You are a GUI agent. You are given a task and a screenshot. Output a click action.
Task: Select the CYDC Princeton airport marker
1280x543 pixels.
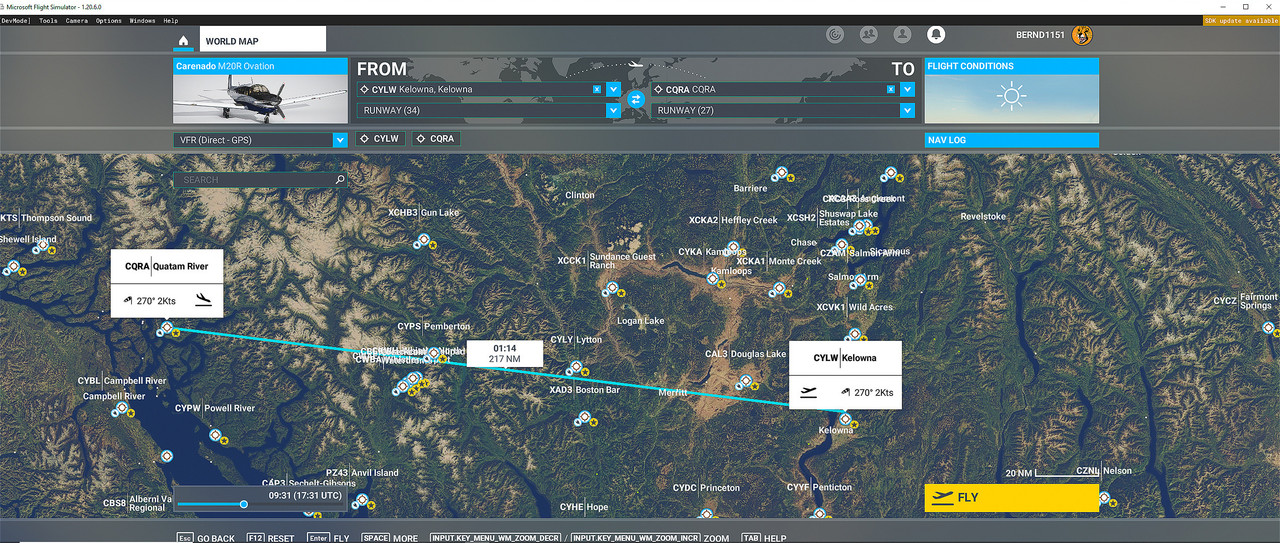tap(707, 515)
